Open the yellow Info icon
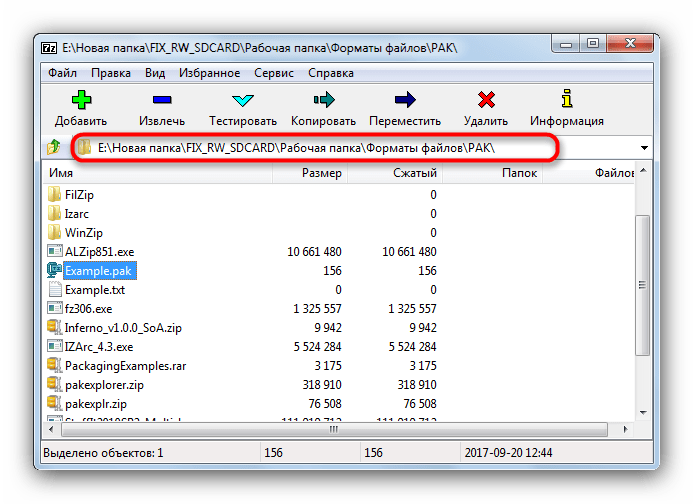 coord(567,99)
